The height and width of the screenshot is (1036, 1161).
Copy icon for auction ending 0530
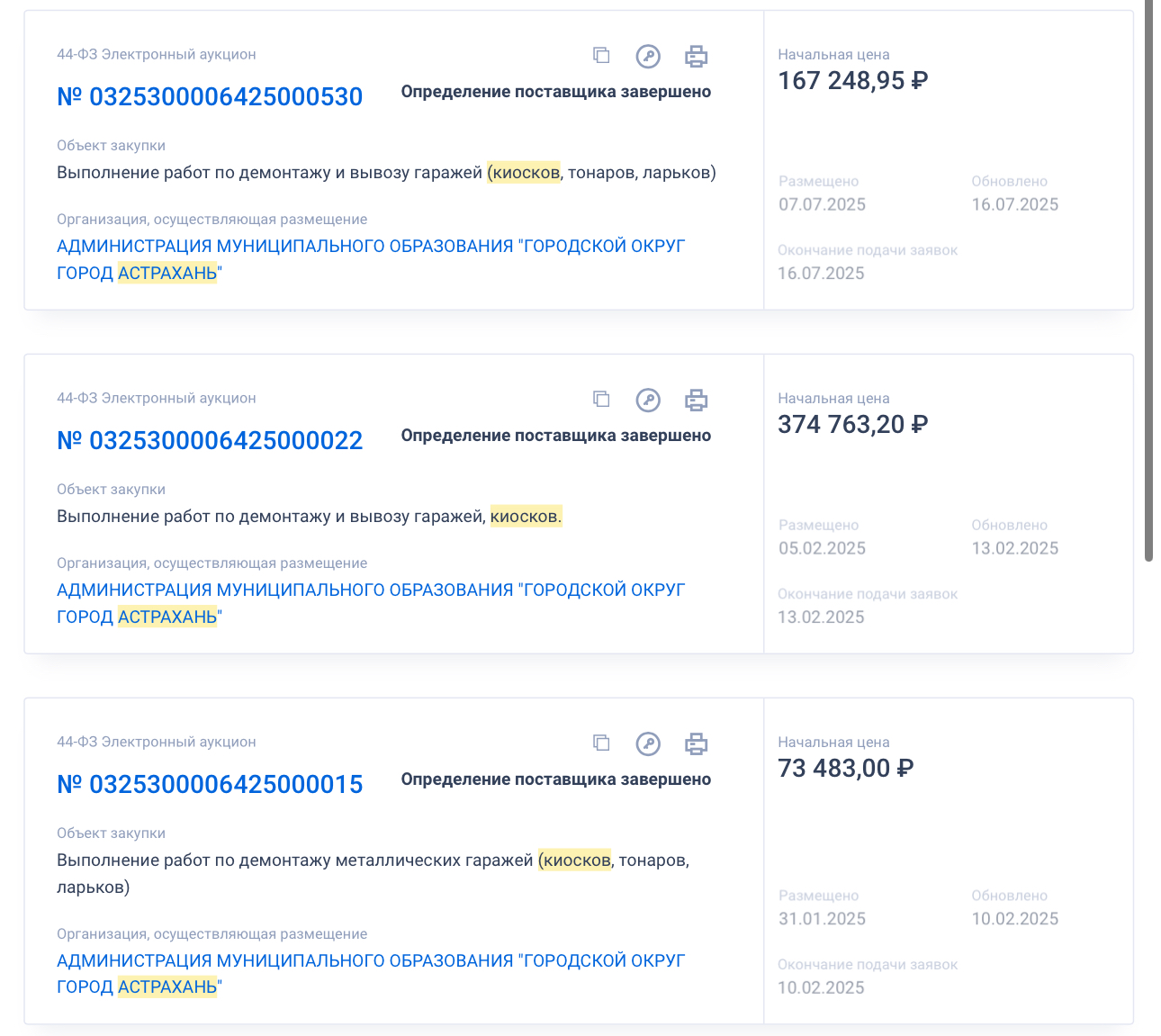[x=601, y=56]
